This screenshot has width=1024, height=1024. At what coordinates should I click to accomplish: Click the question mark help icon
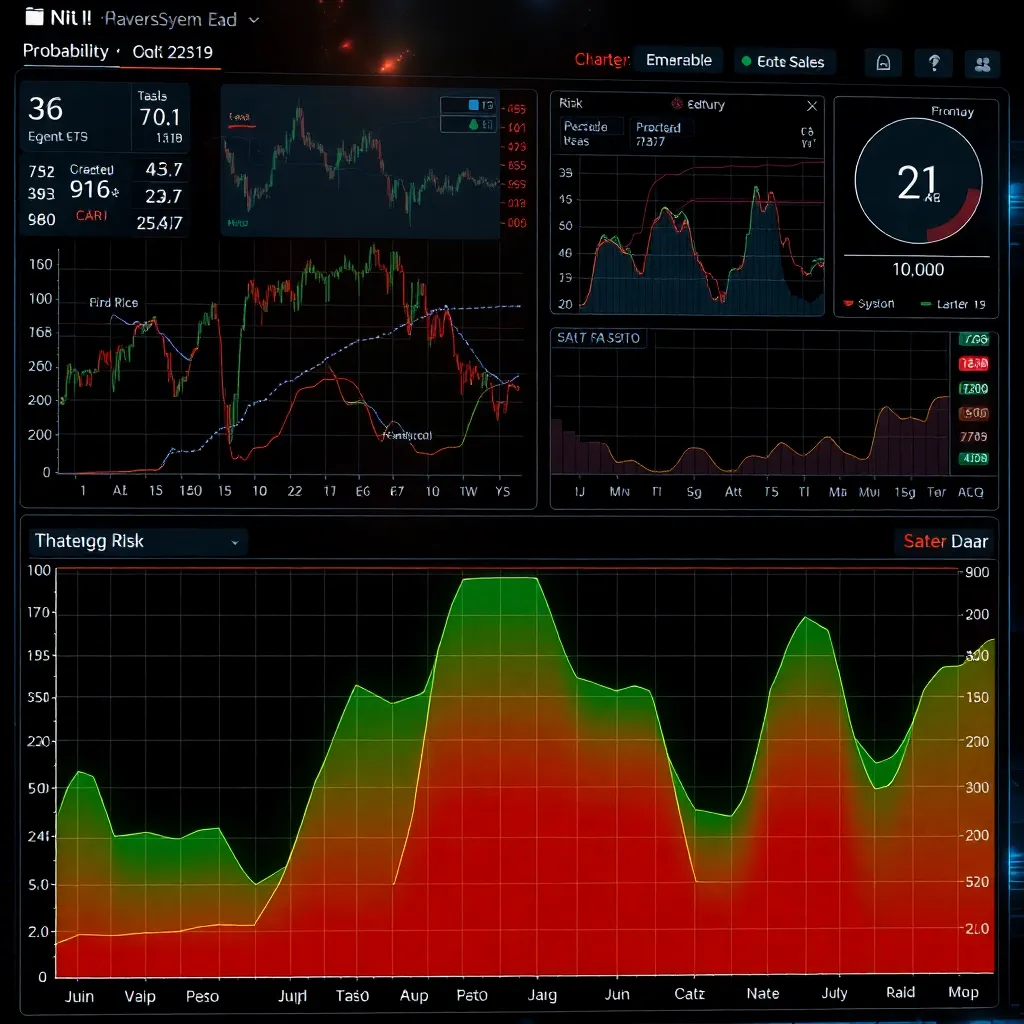pos(934,63)
